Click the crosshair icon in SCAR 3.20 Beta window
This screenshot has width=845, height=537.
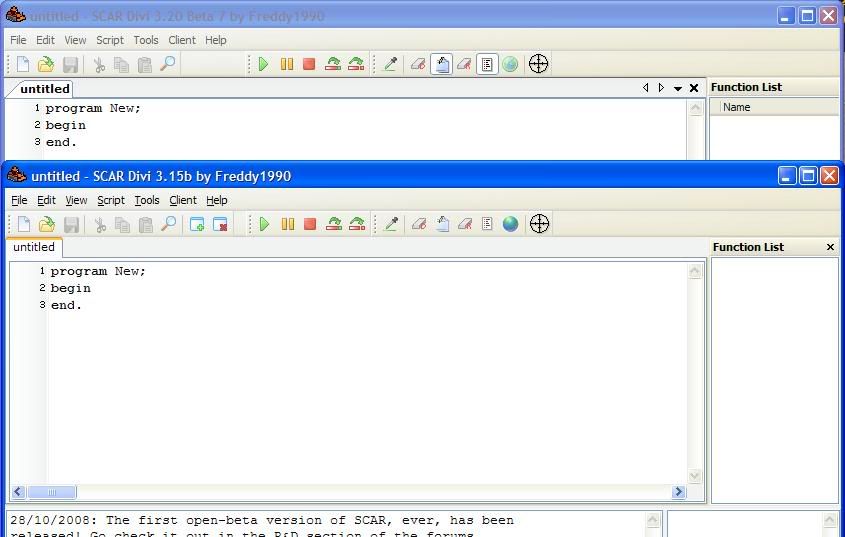pos(538,64)
